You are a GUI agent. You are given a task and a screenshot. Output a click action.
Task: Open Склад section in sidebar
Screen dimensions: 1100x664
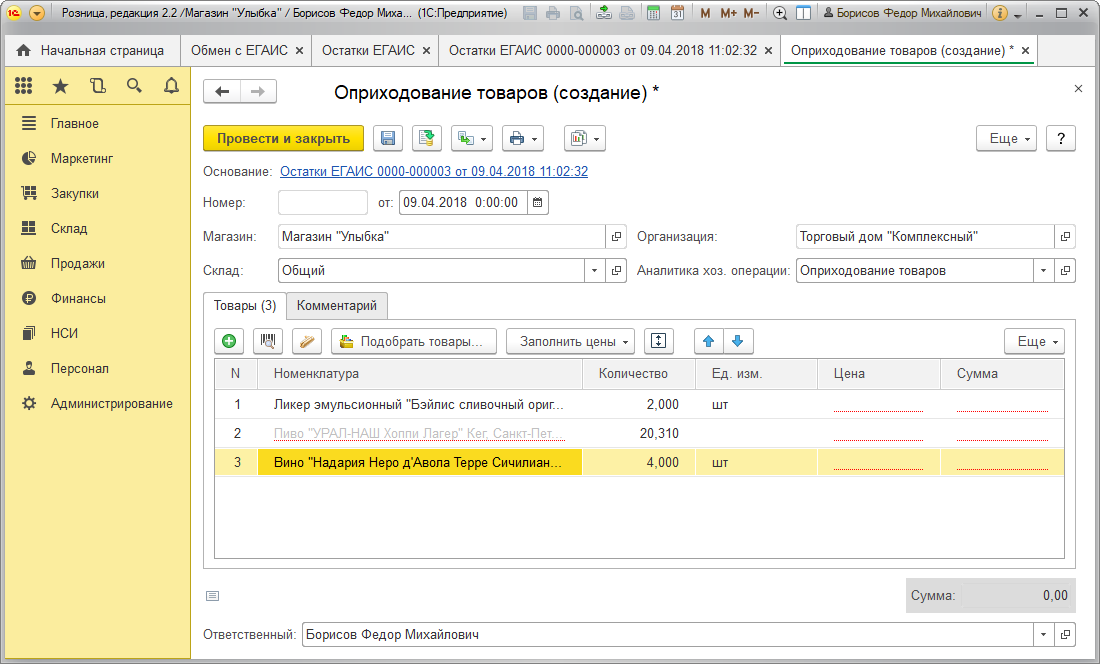pos(69,229)
